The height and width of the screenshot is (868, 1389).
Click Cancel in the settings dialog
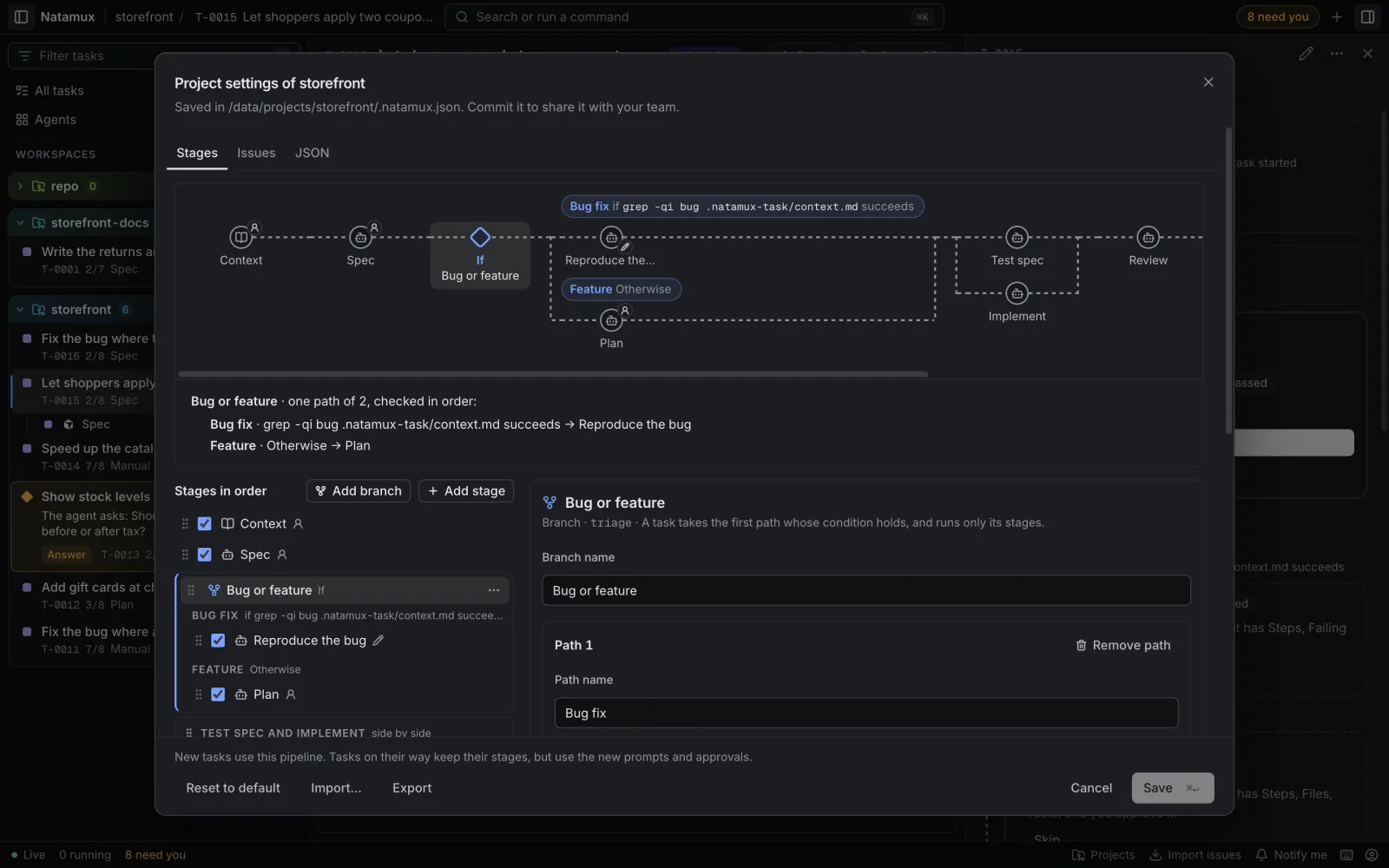[x=1091, y=788]
